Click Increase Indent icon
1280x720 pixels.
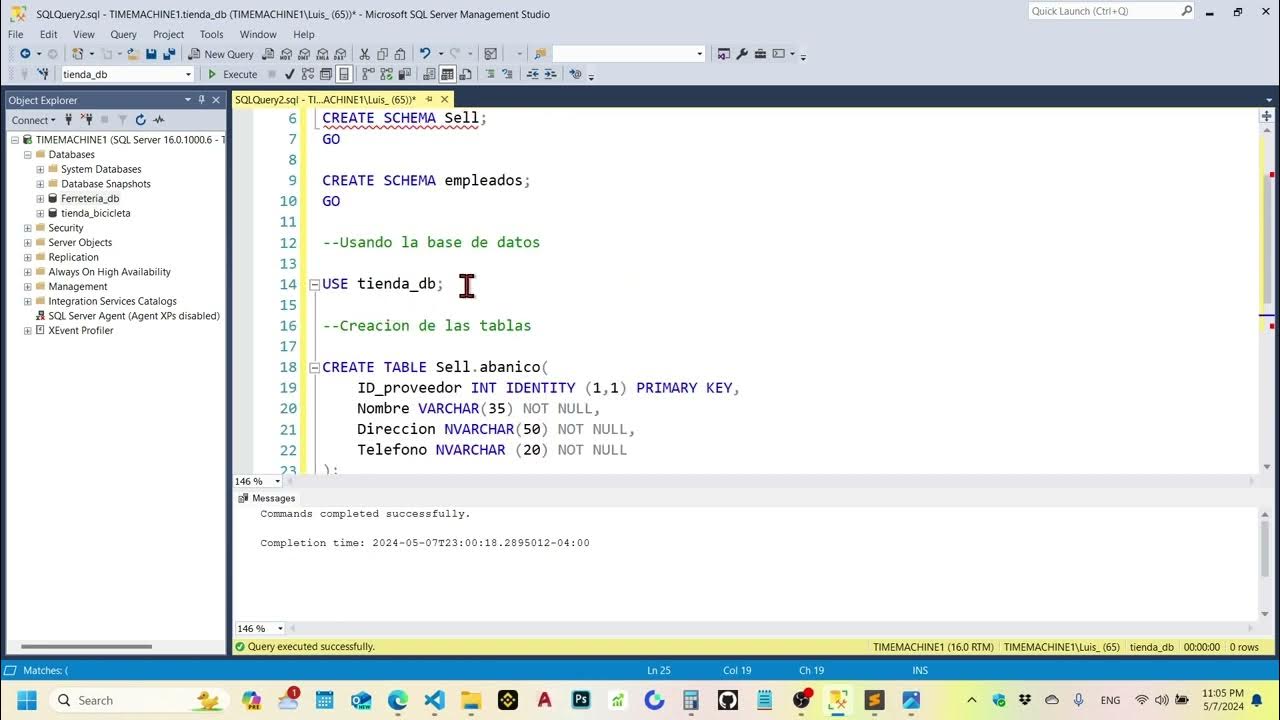[551, 74]
